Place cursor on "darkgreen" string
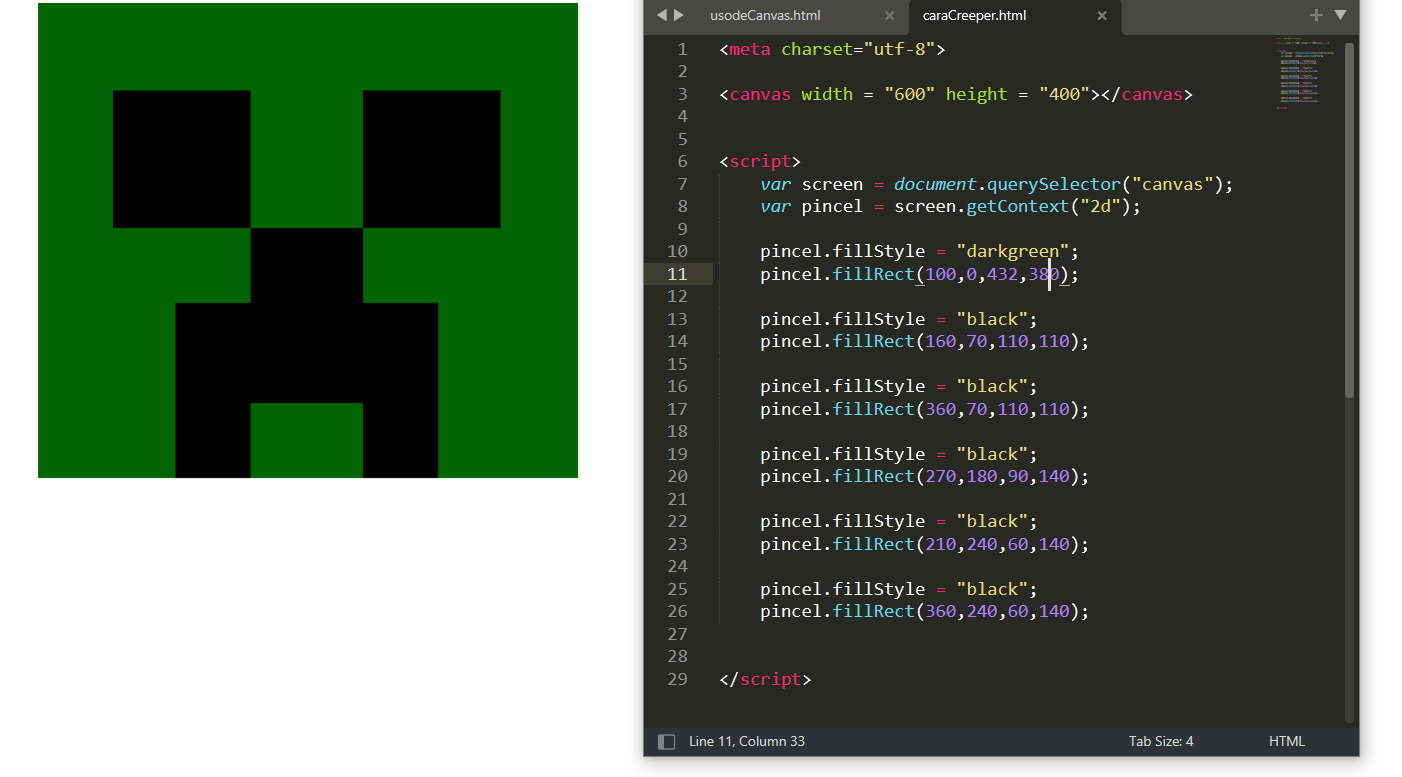The height and width of the screenshot is (777, 1402). [1012, 251]
